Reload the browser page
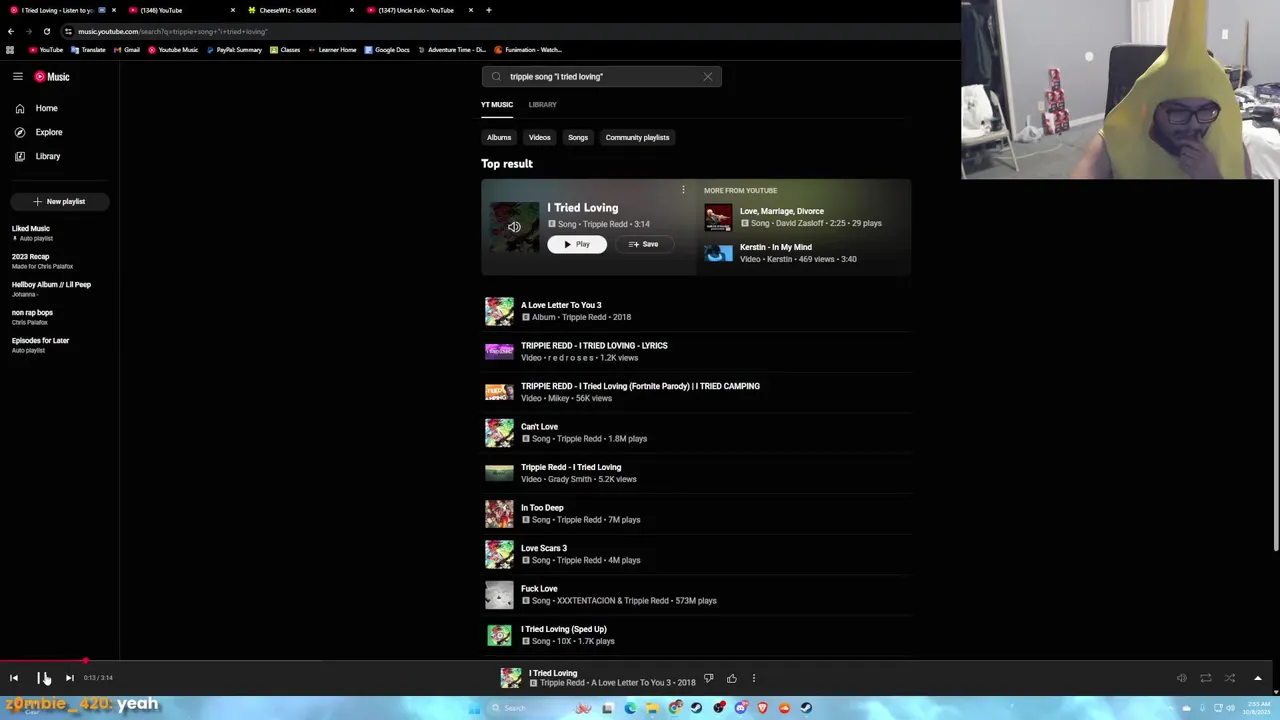Image resolution: width=1280 pixels, height=720 pixels. (46, 31)
